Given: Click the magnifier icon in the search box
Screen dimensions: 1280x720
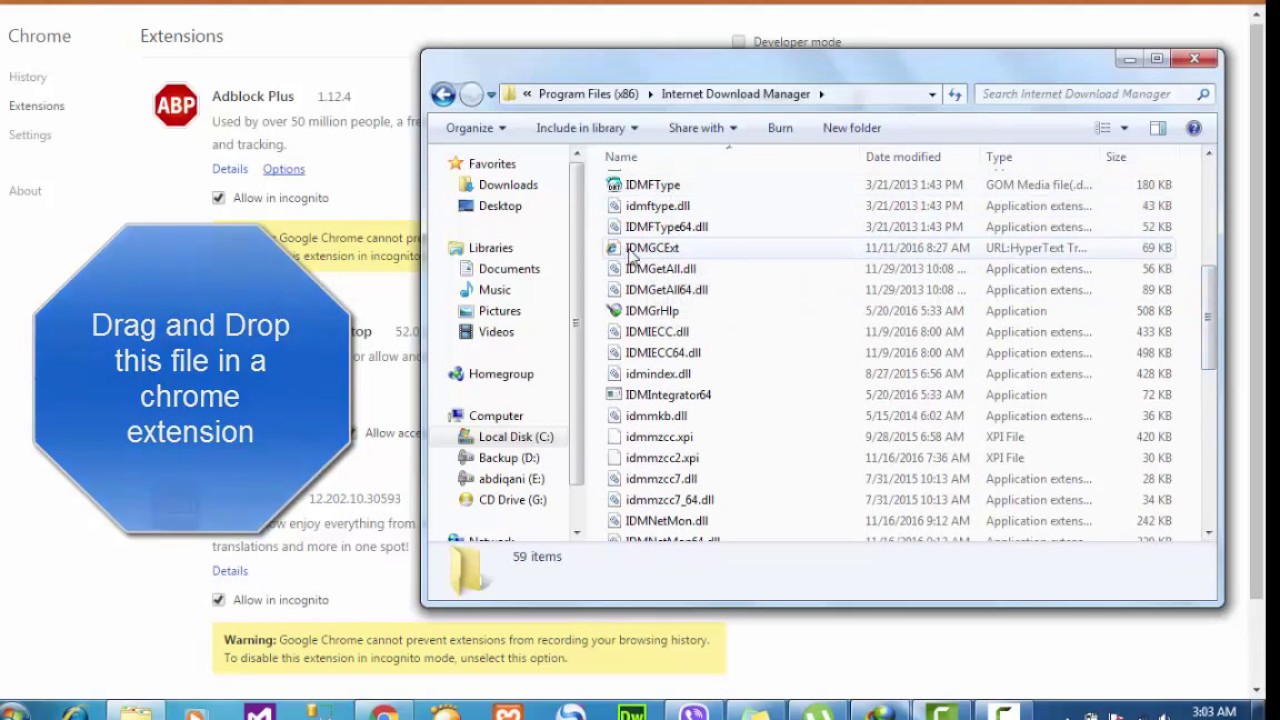Looking at the screenshot, I should (x=1203, y=94).
